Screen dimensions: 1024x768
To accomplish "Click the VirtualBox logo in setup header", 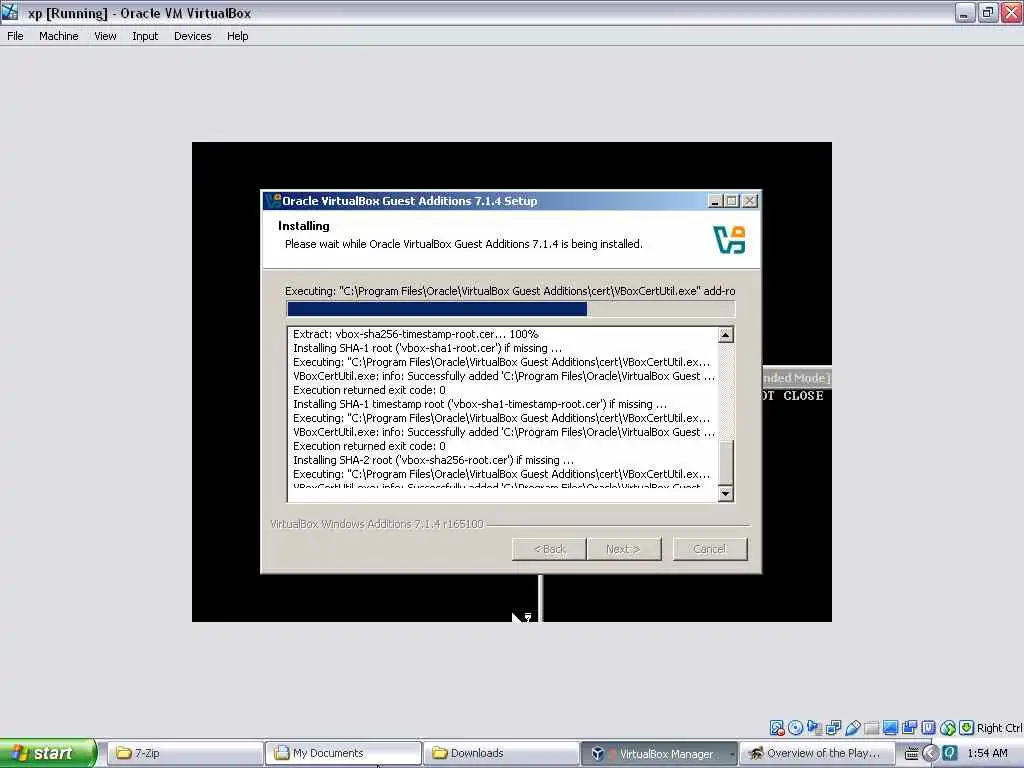I will [729, 240].
